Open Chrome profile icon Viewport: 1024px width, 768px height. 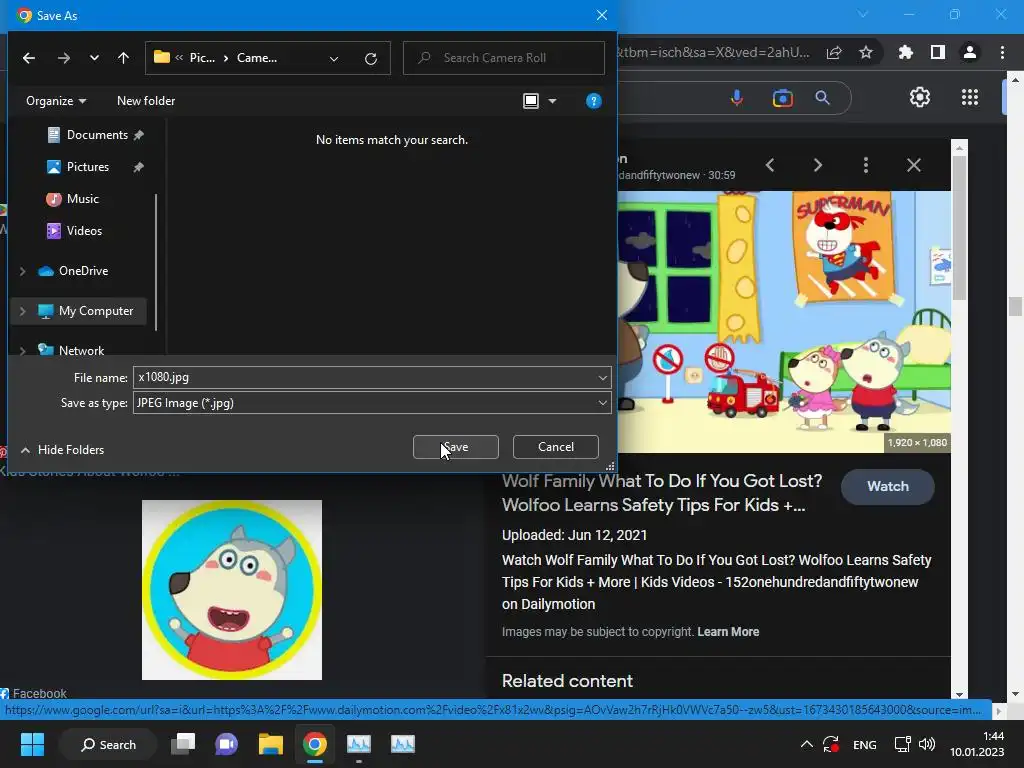tap(970, 52)
